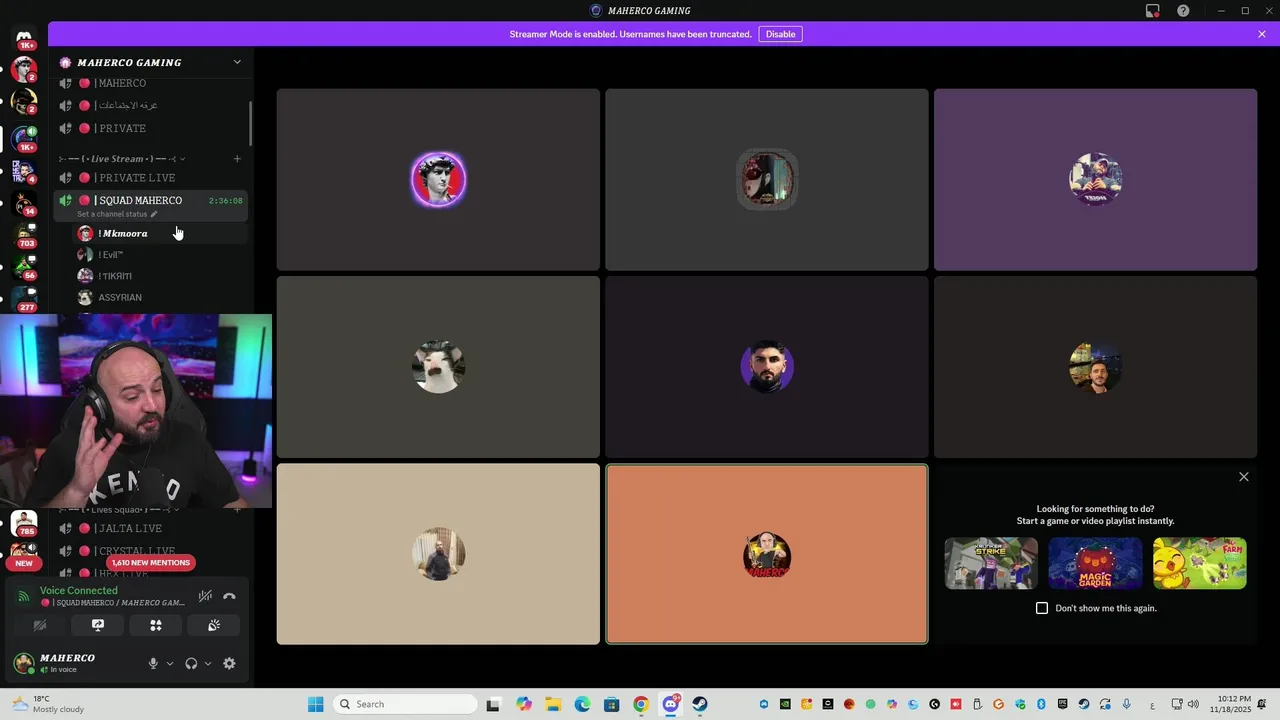Click the taskbar Search field
The image size is (1280, 720).
pos(404,704)
